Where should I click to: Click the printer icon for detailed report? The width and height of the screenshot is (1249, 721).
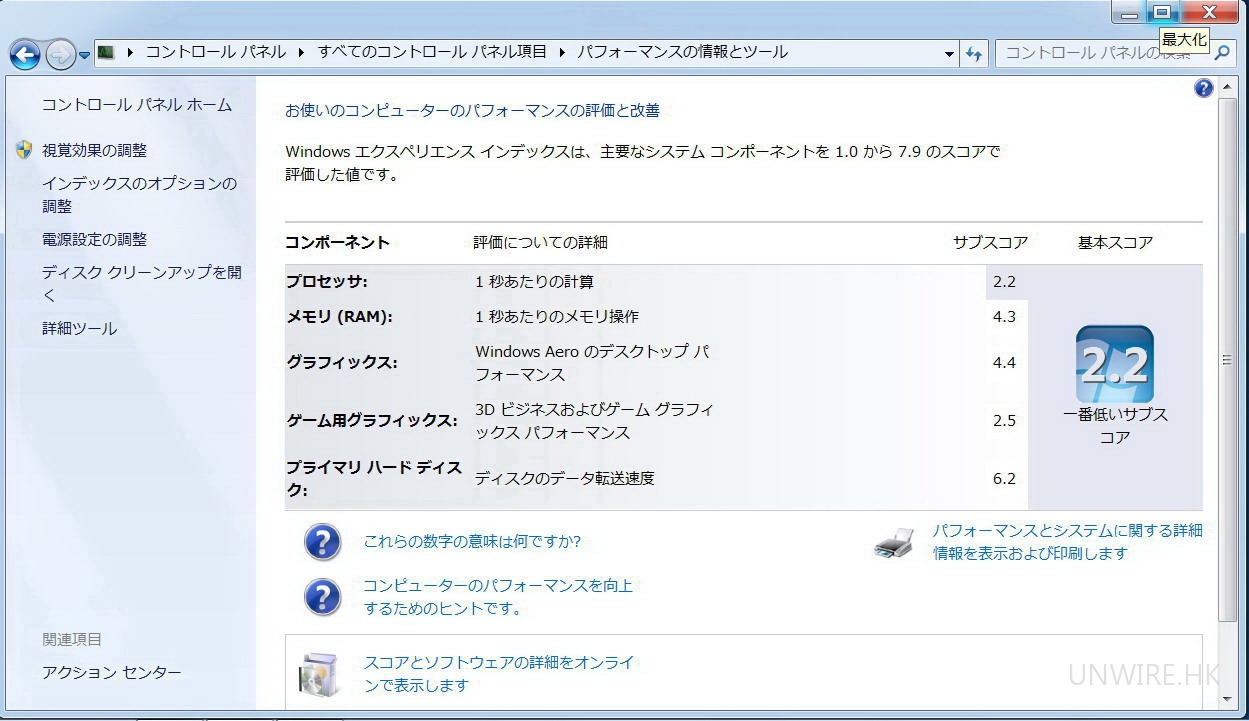tap(893, 542)
